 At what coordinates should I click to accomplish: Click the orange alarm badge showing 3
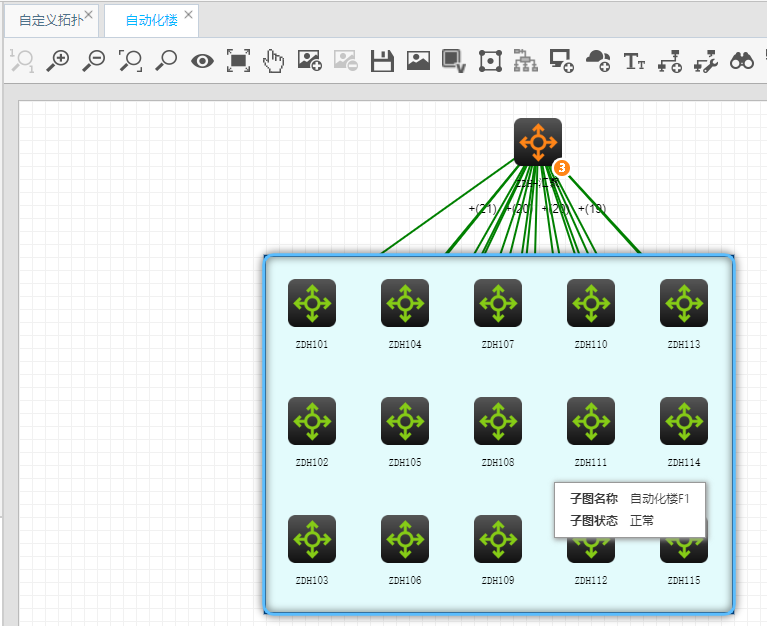(562, 168)
